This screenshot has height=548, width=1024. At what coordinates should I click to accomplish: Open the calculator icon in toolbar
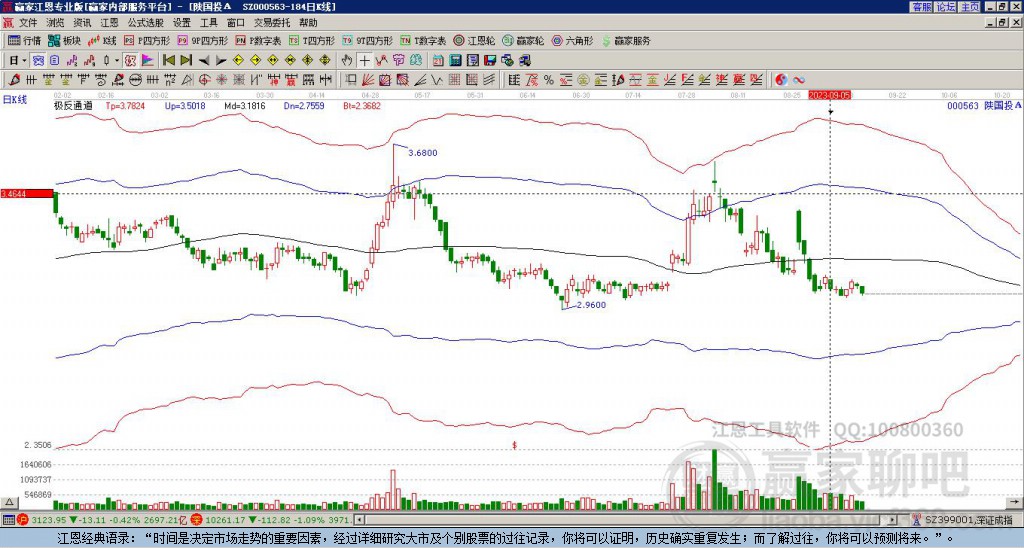pos(455,61)
